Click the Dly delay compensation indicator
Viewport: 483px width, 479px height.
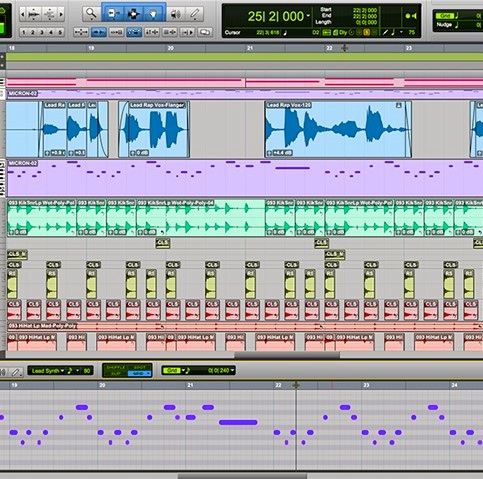pyautogui.click(x=343, y=32)
